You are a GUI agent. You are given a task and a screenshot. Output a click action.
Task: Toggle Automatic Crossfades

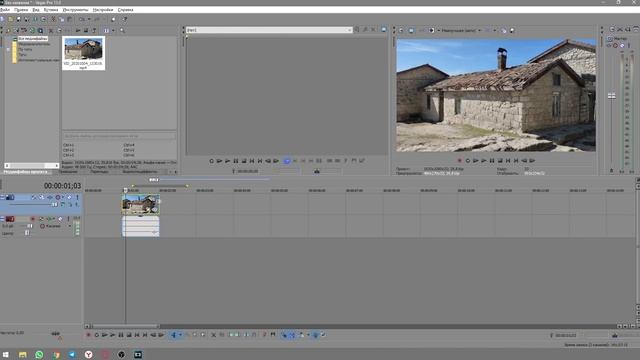(292, 335)
